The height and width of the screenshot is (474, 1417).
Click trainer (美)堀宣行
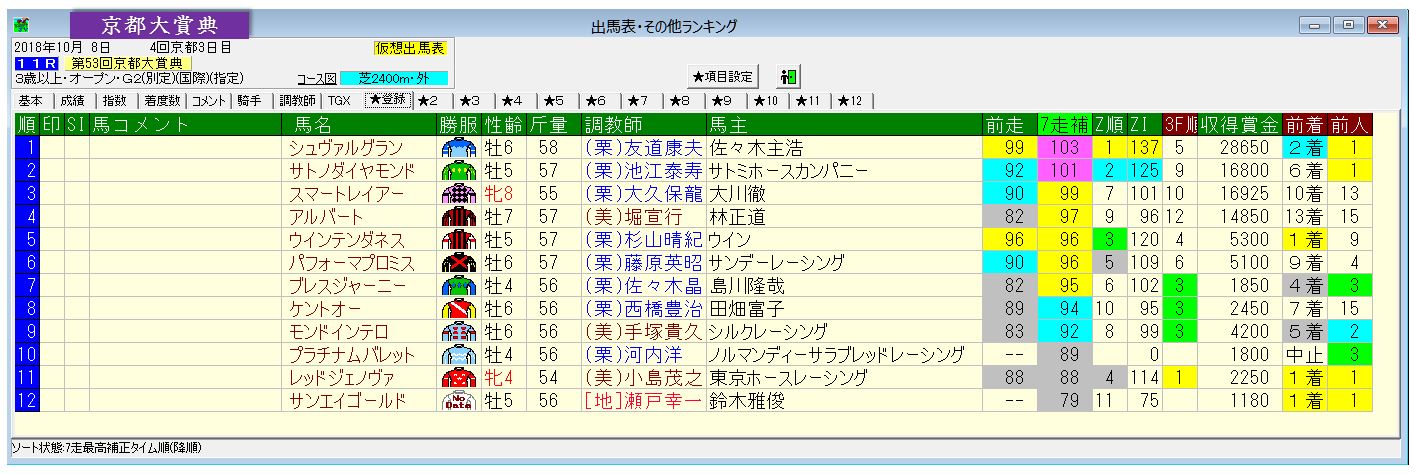tap(635, 216)
